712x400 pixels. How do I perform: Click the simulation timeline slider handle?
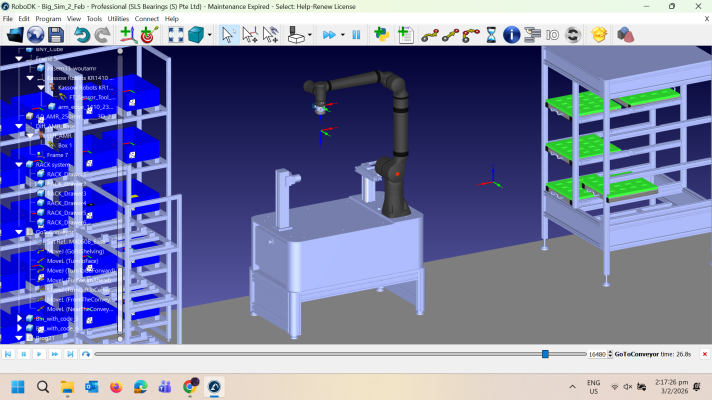tap(545, 354)
